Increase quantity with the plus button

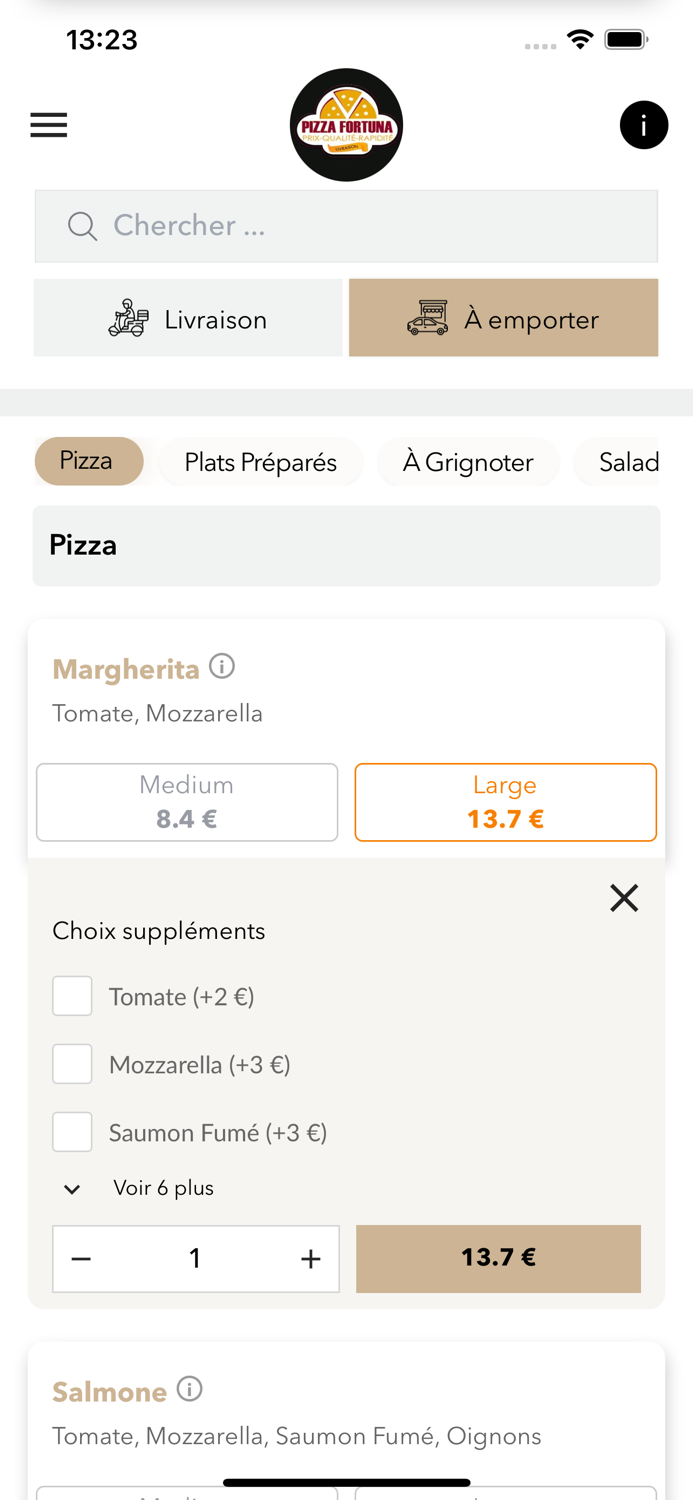[x=311, y=1258]
